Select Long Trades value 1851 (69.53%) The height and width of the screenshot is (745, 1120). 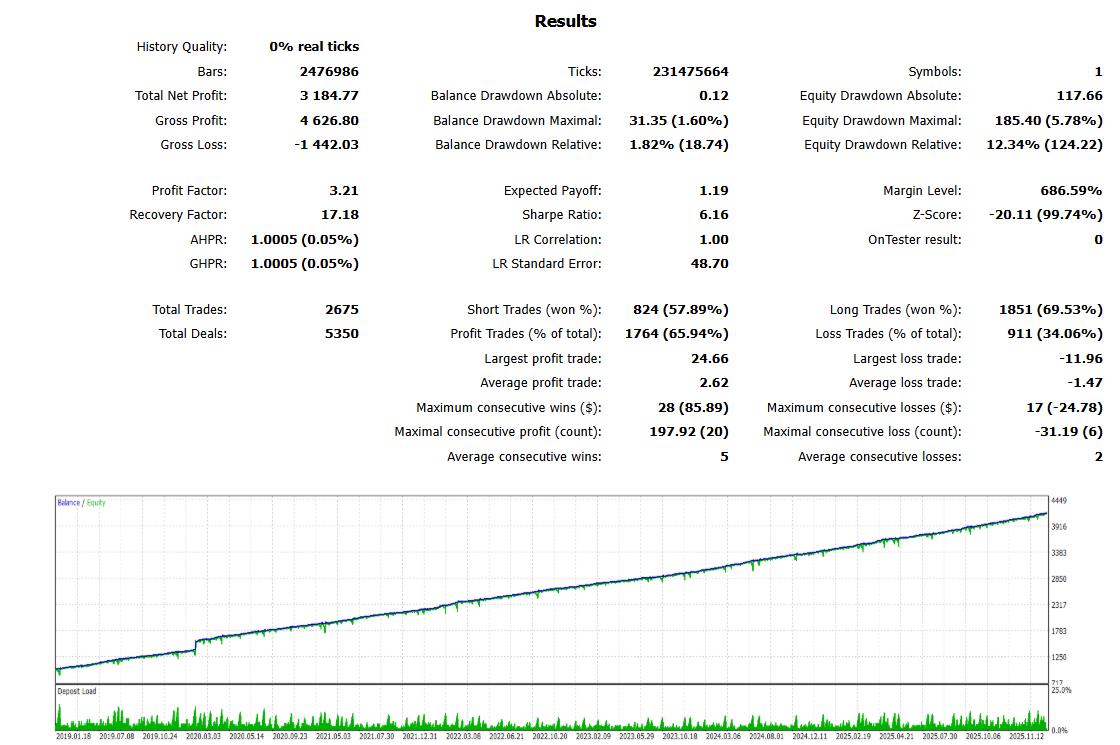pos(1051,309)
